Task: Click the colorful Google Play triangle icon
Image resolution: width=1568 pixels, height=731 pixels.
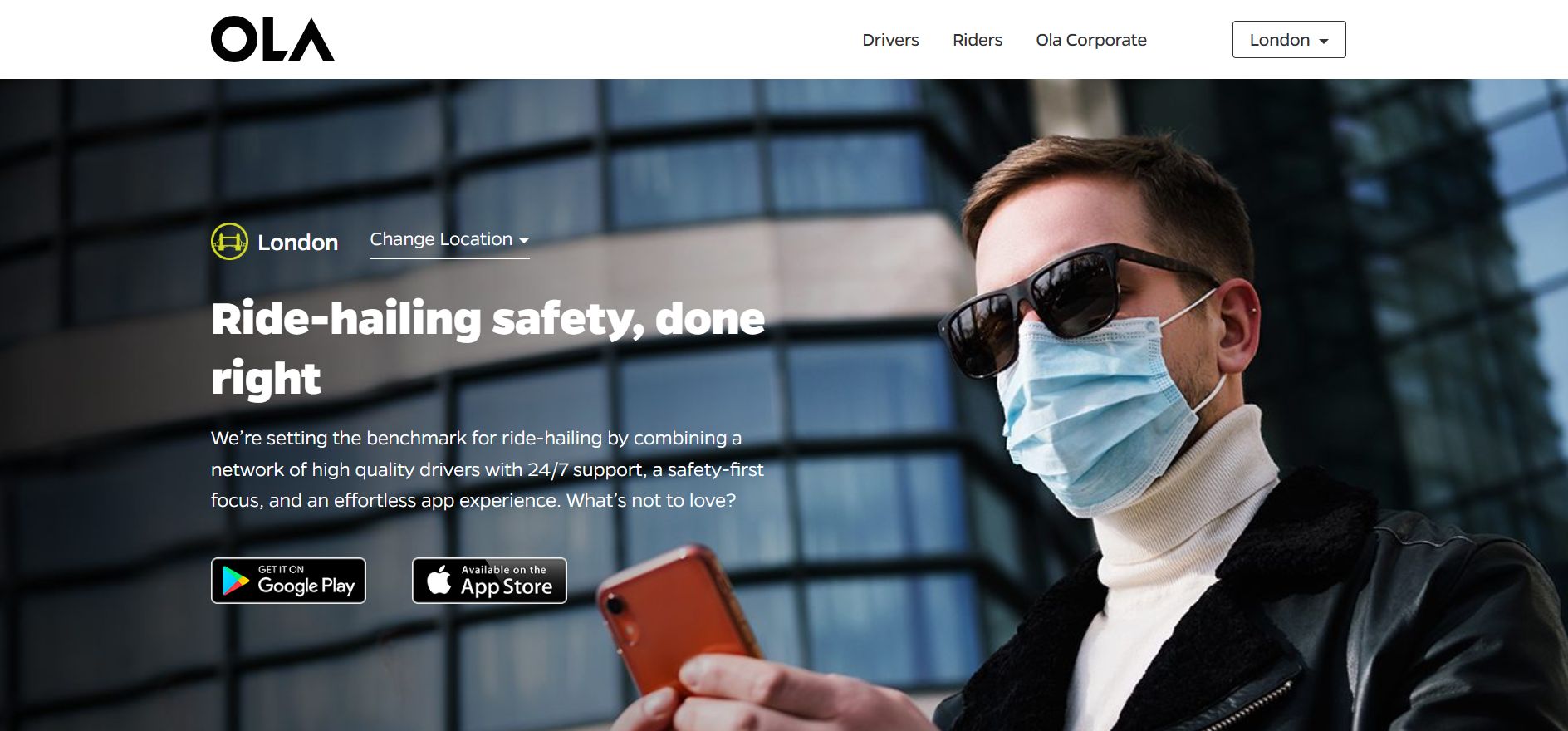Action: [x=236, y=581]
